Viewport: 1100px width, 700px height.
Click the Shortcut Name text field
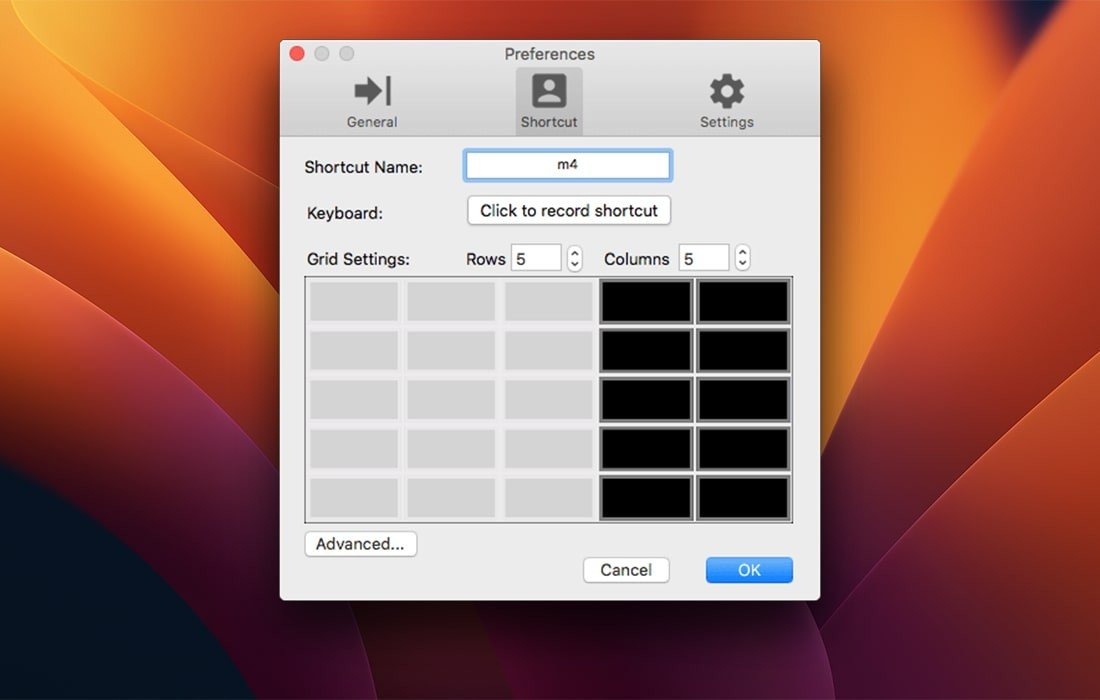pos(567,165)
